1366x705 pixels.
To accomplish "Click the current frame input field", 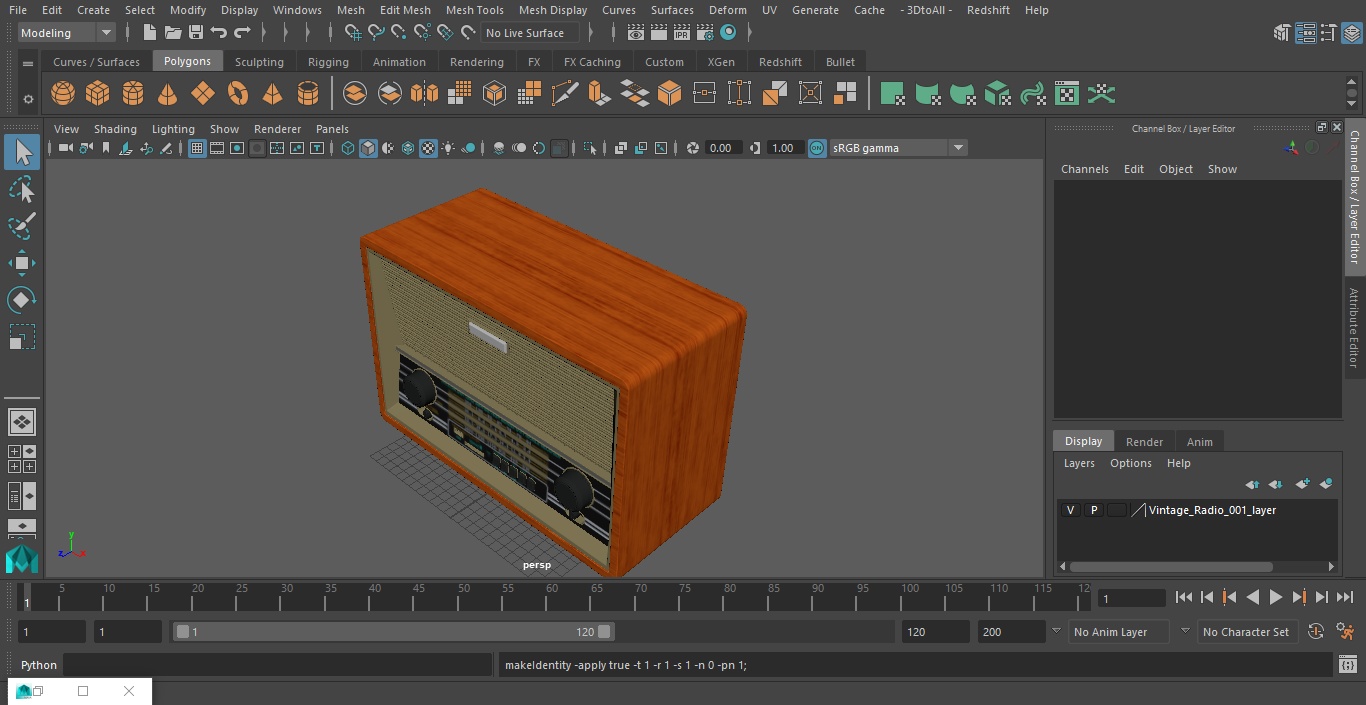I will [1131, 598].
